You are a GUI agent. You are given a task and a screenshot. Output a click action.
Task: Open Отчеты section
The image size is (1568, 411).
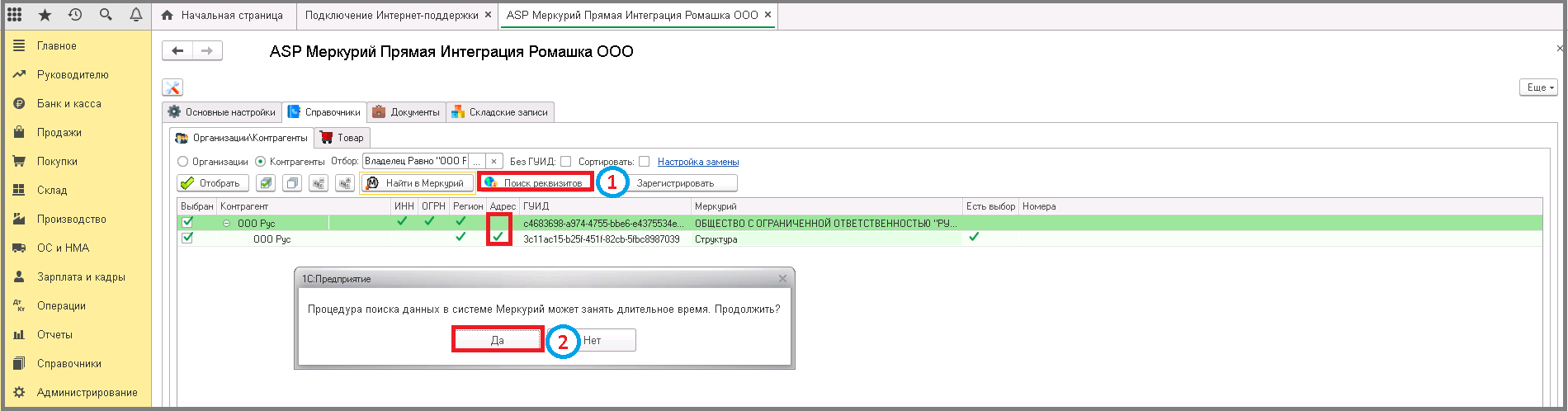pos(54,335)
